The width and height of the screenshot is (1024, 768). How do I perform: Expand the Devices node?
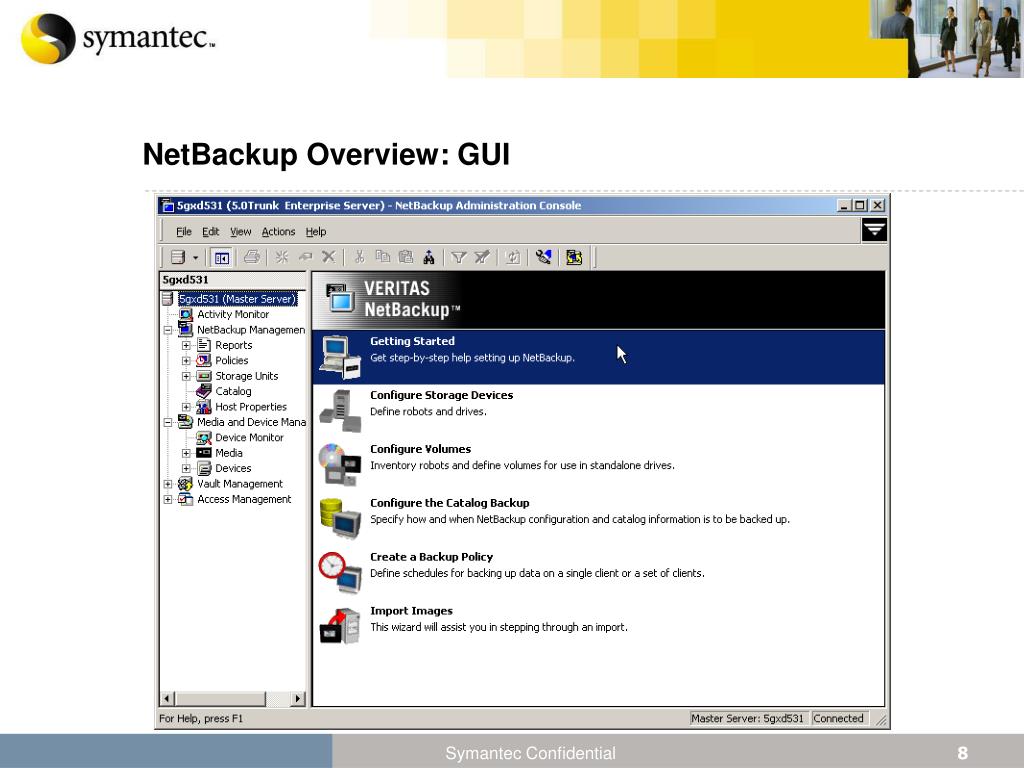pyautogui.click(x=186, y=468)
